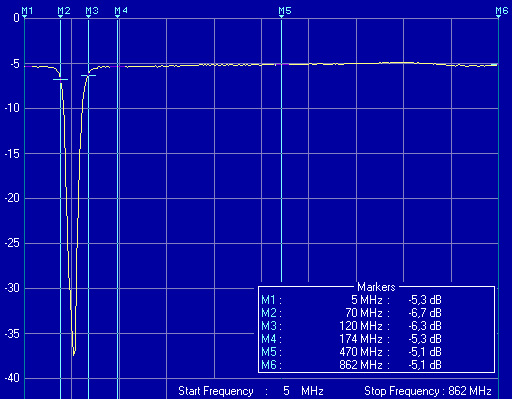Select the M3 120 MHz marker row
This screenshot has height=399, width=512.
coord(351,326)
